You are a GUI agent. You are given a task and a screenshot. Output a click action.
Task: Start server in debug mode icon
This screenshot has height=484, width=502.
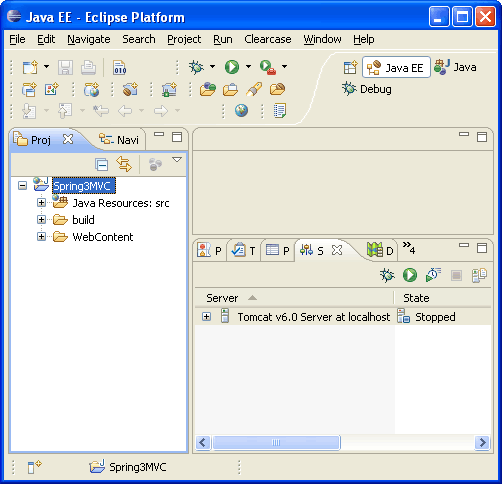pyautogui.click(x=387, y=275)
